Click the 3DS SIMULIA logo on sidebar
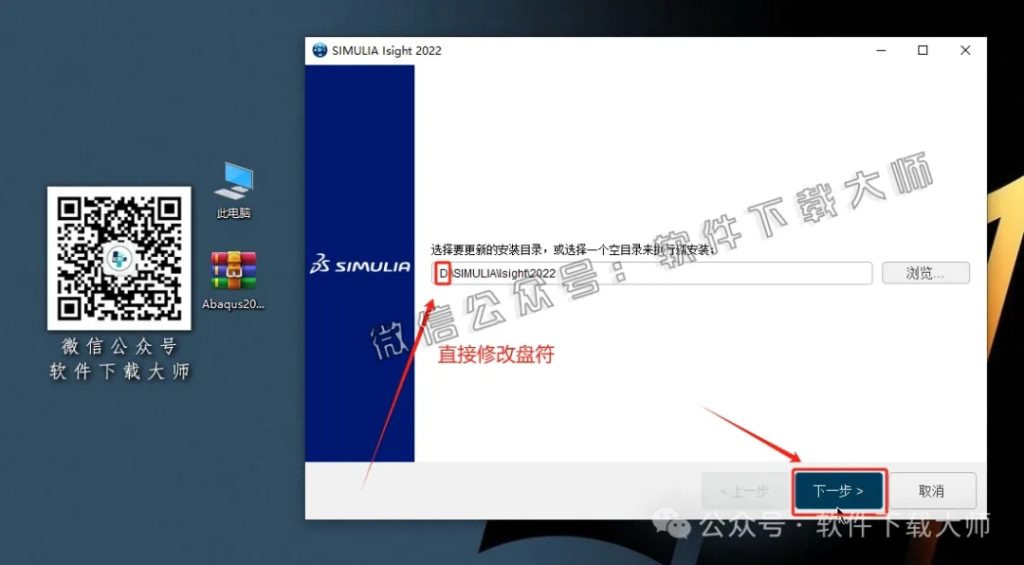The height and width of the screenshot is (565, 1024). [360, 265]
